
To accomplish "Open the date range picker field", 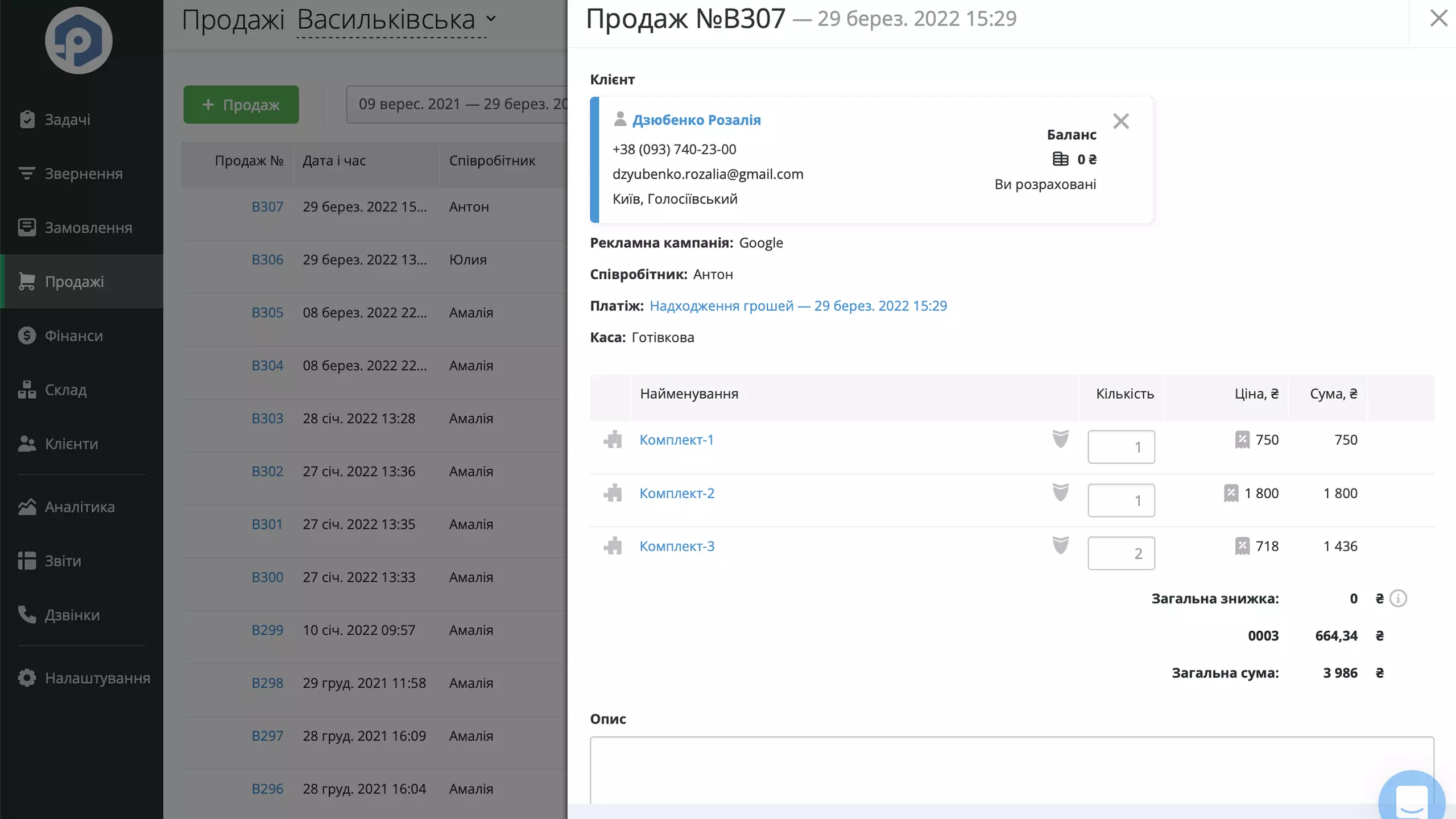I will point(457,104).
